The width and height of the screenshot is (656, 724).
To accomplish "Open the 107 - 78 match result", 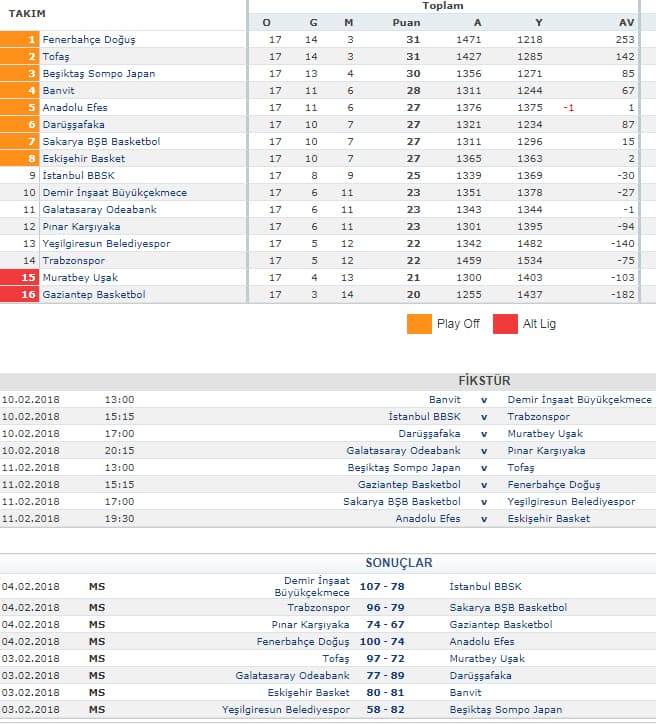I will (382, 587).
